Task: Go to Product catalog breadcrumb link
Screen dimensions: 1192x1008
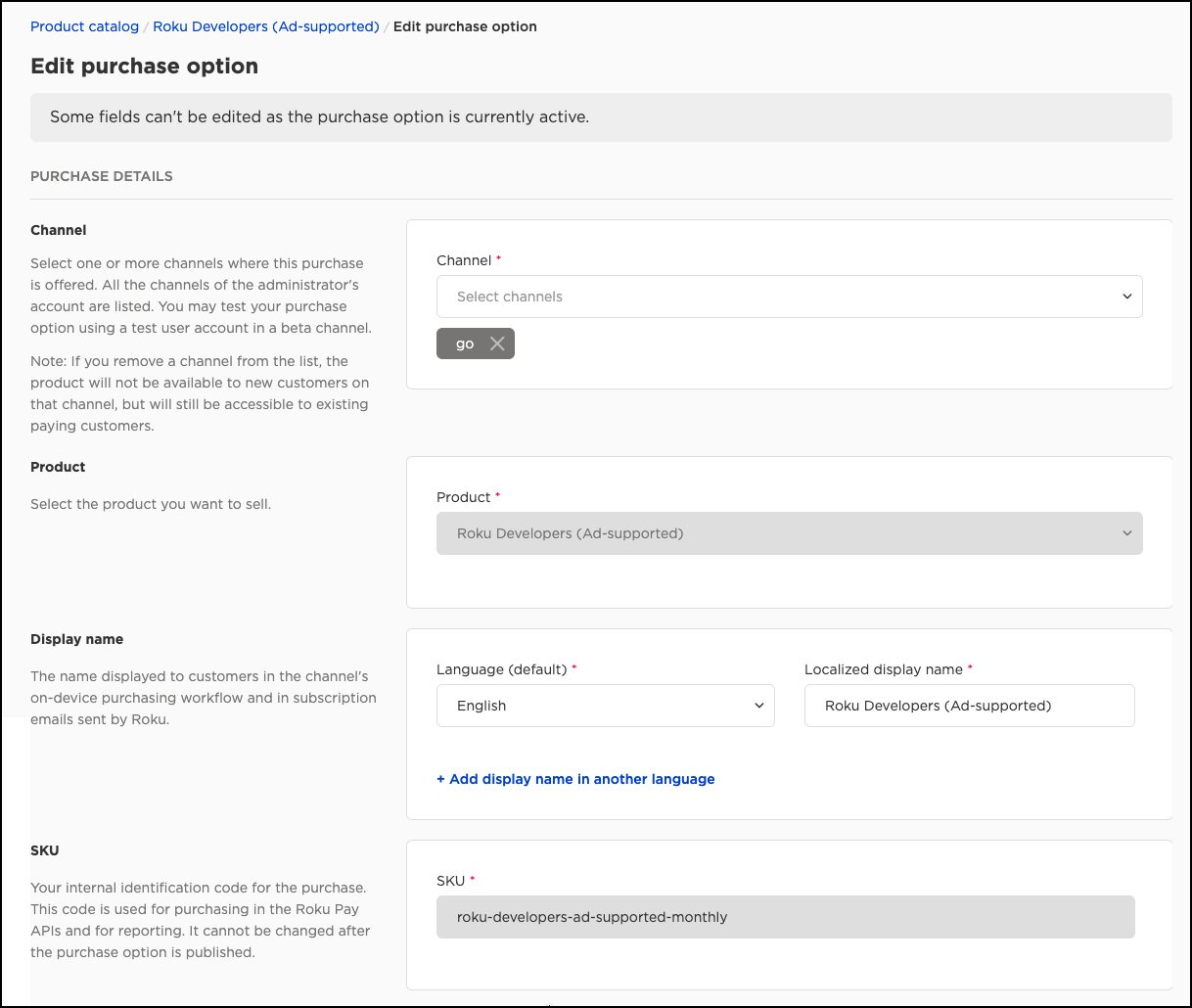Action: [84, 26]
